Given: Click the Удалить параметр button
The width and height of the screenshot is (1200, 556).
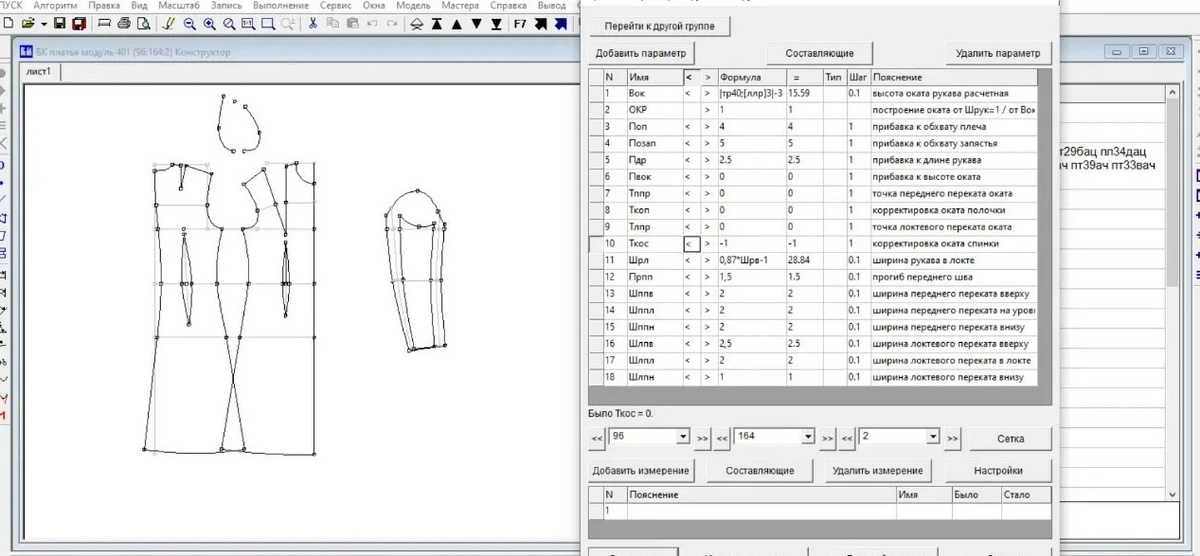Looking at the screenshot, I should [x=997, y=53].
